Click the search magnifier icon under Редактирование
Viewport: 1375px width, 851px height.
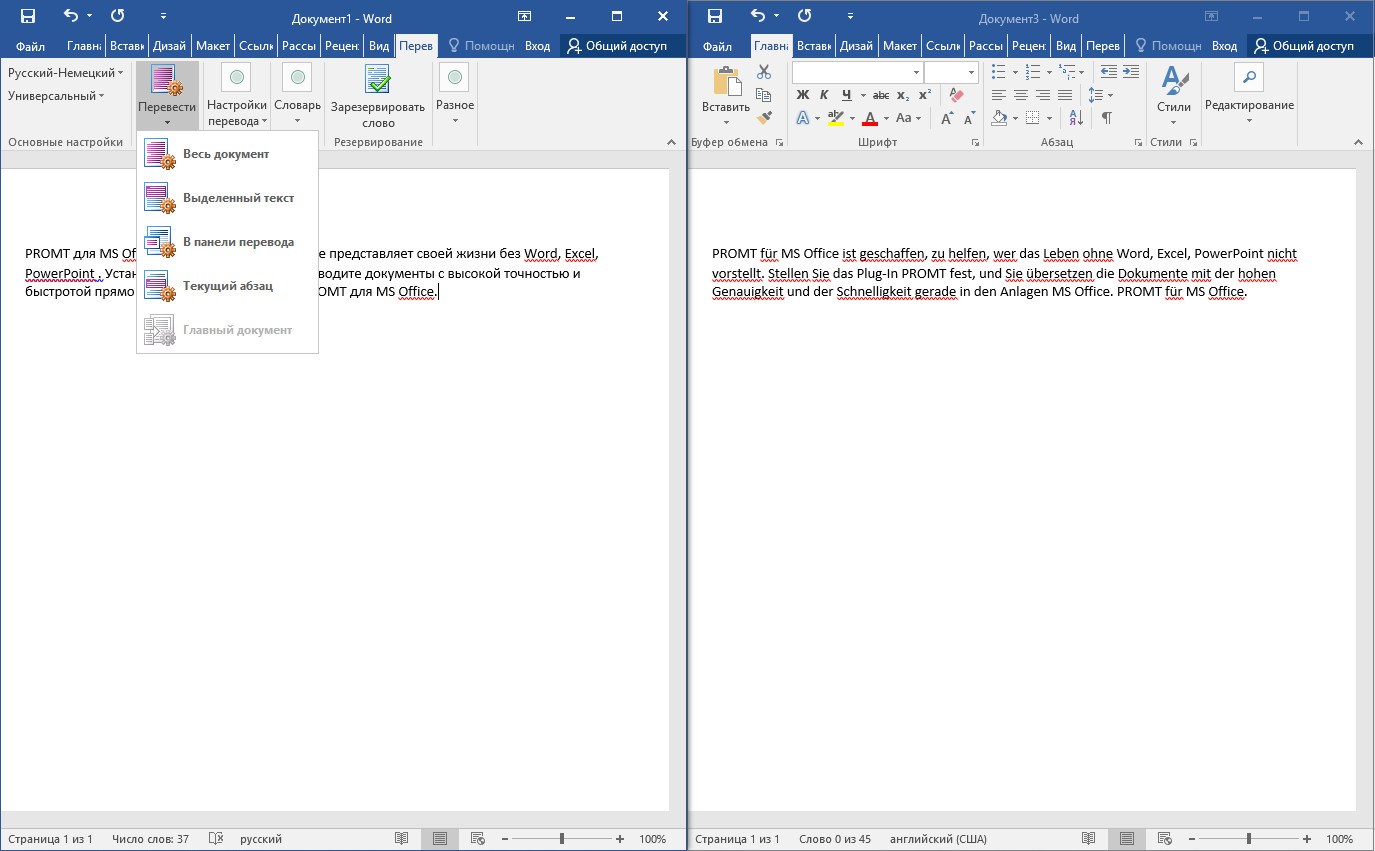pos(1249,77)
